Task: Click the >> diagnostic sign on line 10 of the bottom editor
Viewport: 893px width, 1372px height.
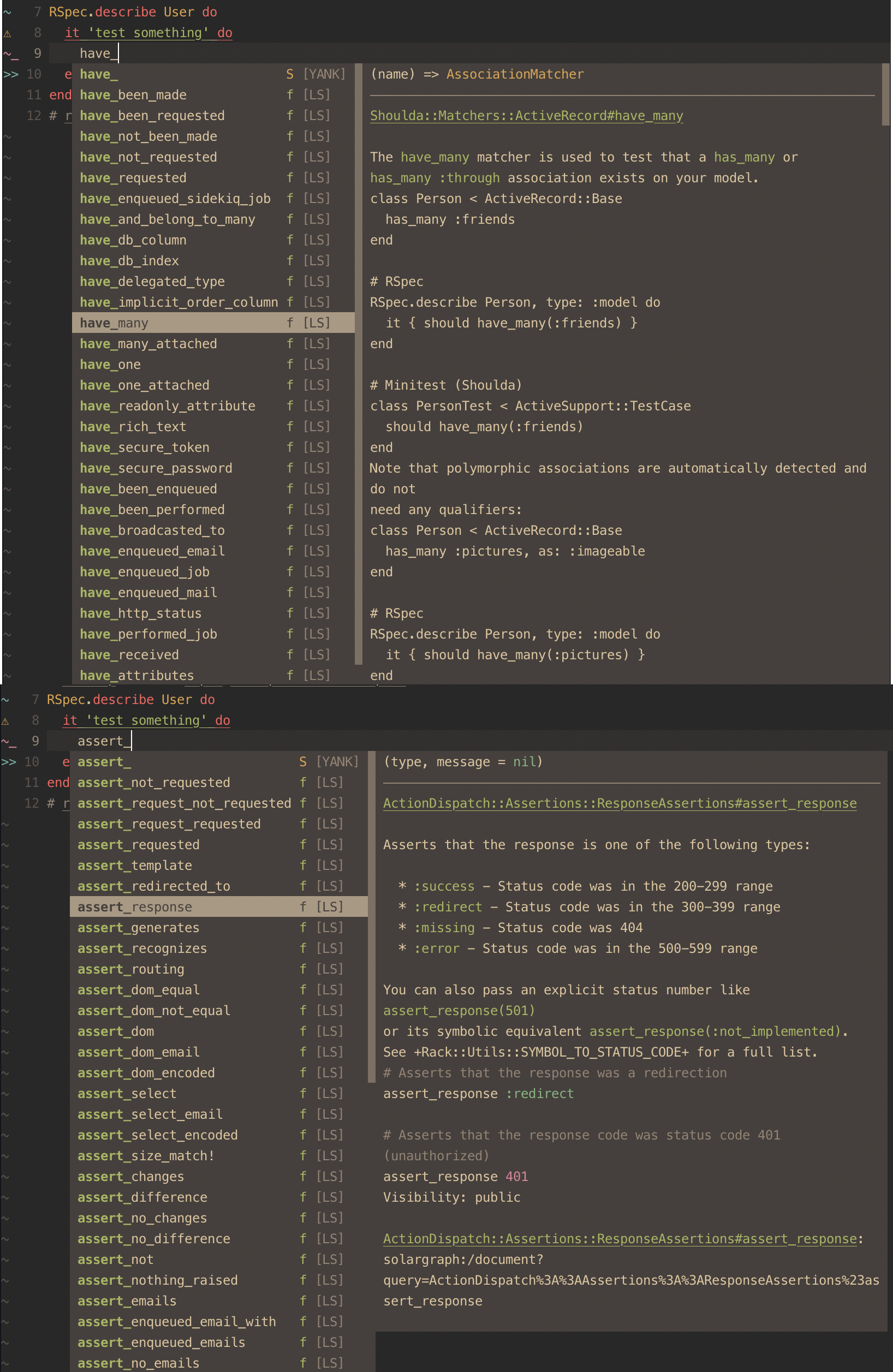Action: [x=9, y=762]
